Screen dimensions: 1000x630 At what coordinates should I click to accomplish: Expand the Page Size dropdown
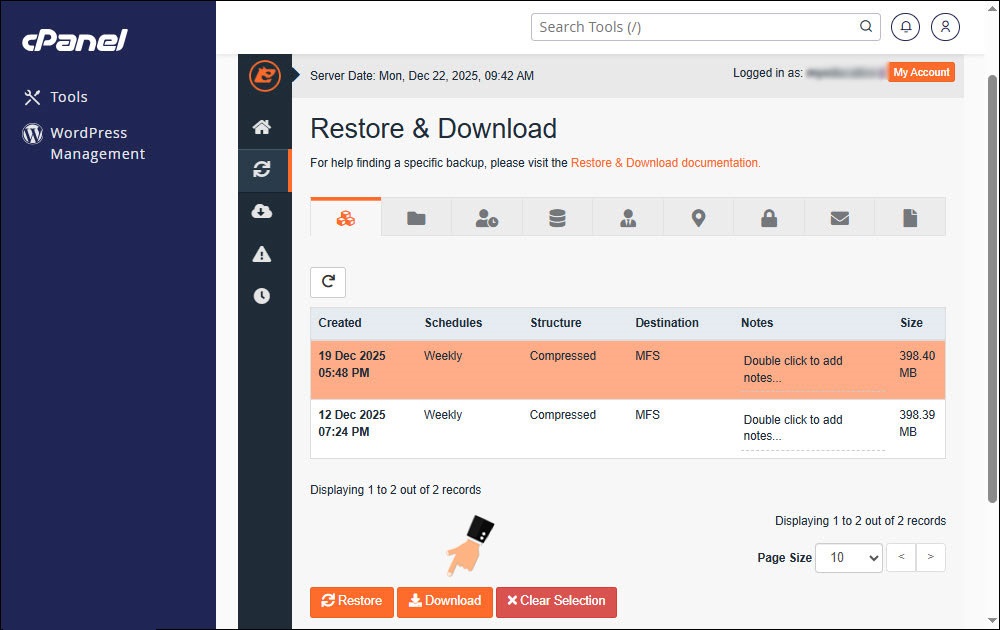point(848,557)
